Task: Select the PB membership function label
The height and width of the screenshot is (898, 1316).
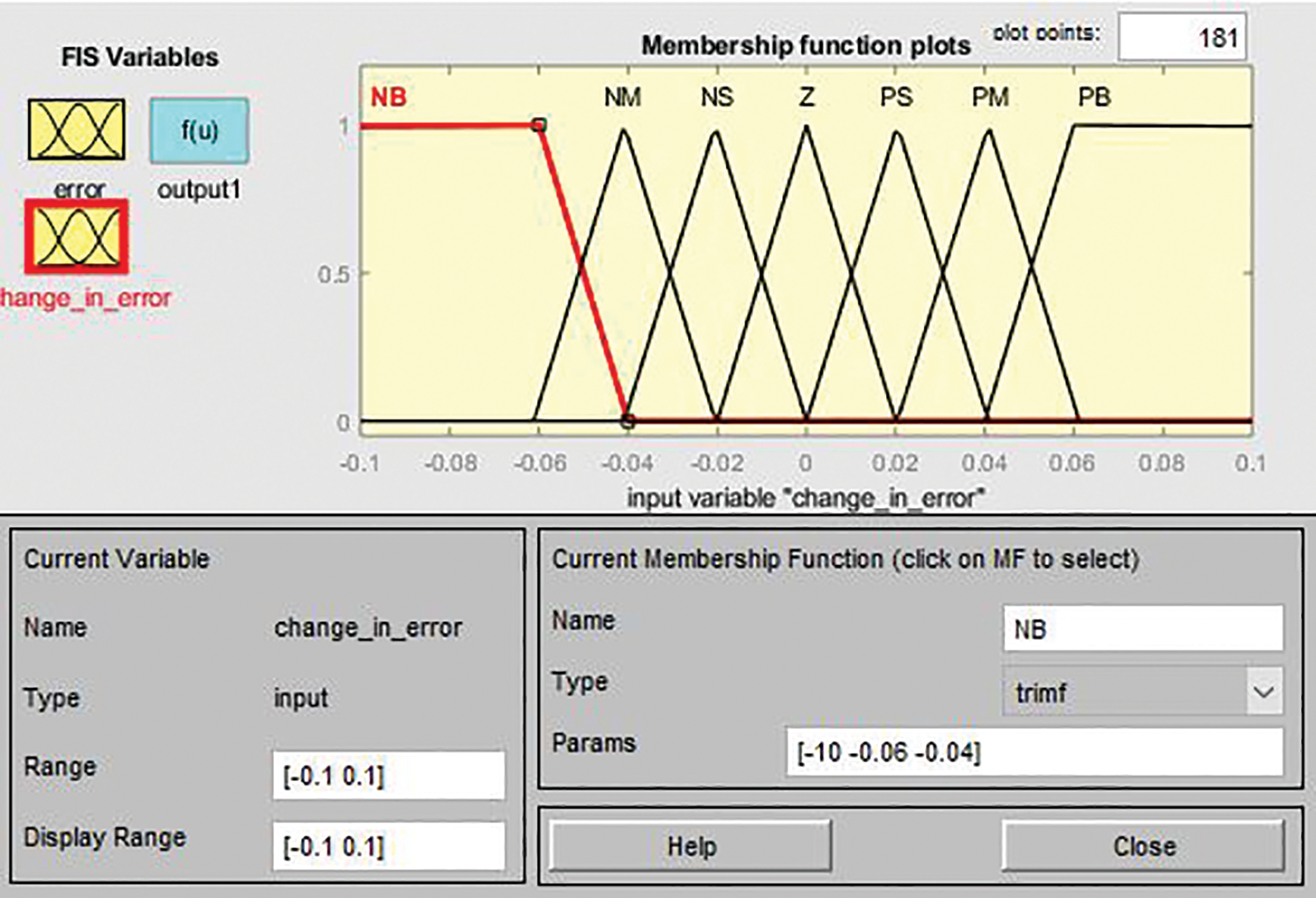Action: pyautogui.click(x=1094, y=97)
